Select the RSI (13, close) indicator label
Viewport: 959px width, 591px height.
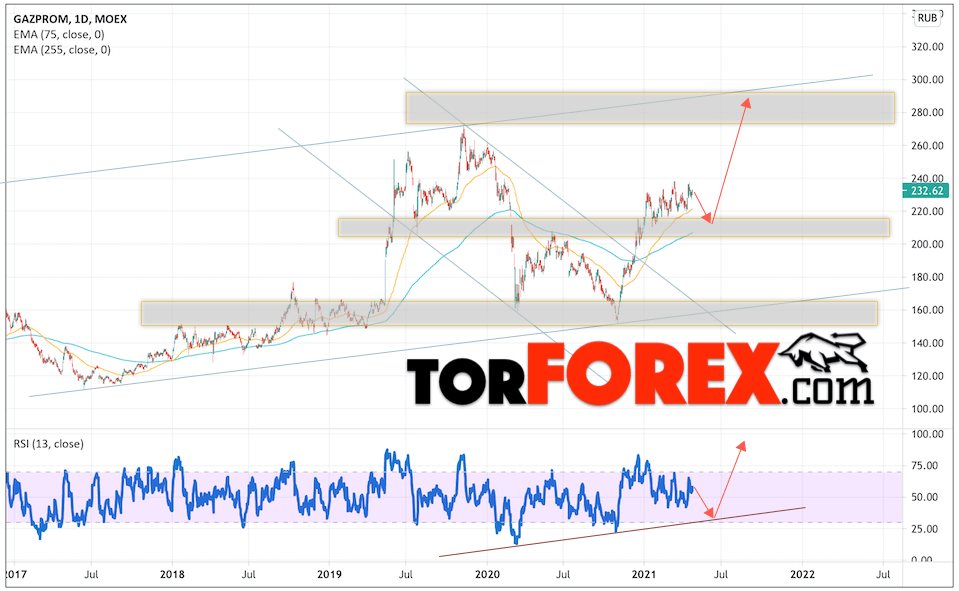pyautogui.click(x=48, y=444)
